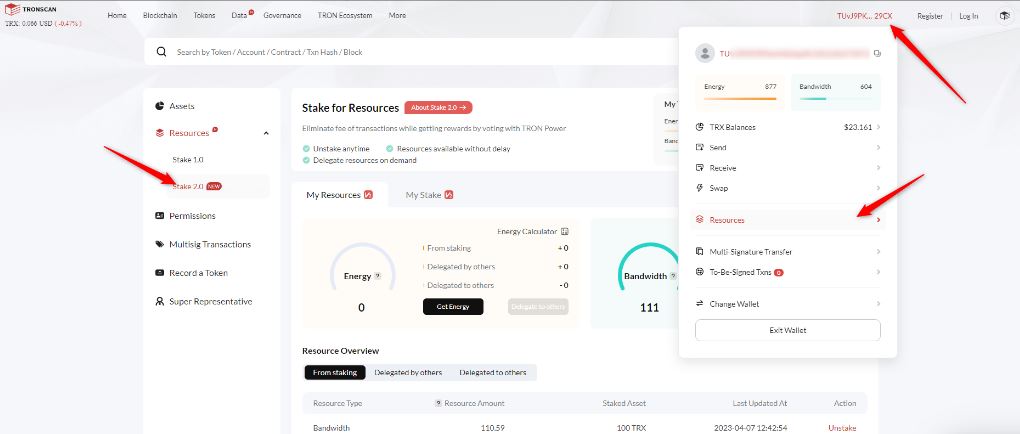Open the Tokens menu
The image size is (1020, 434).
point(204,15)
